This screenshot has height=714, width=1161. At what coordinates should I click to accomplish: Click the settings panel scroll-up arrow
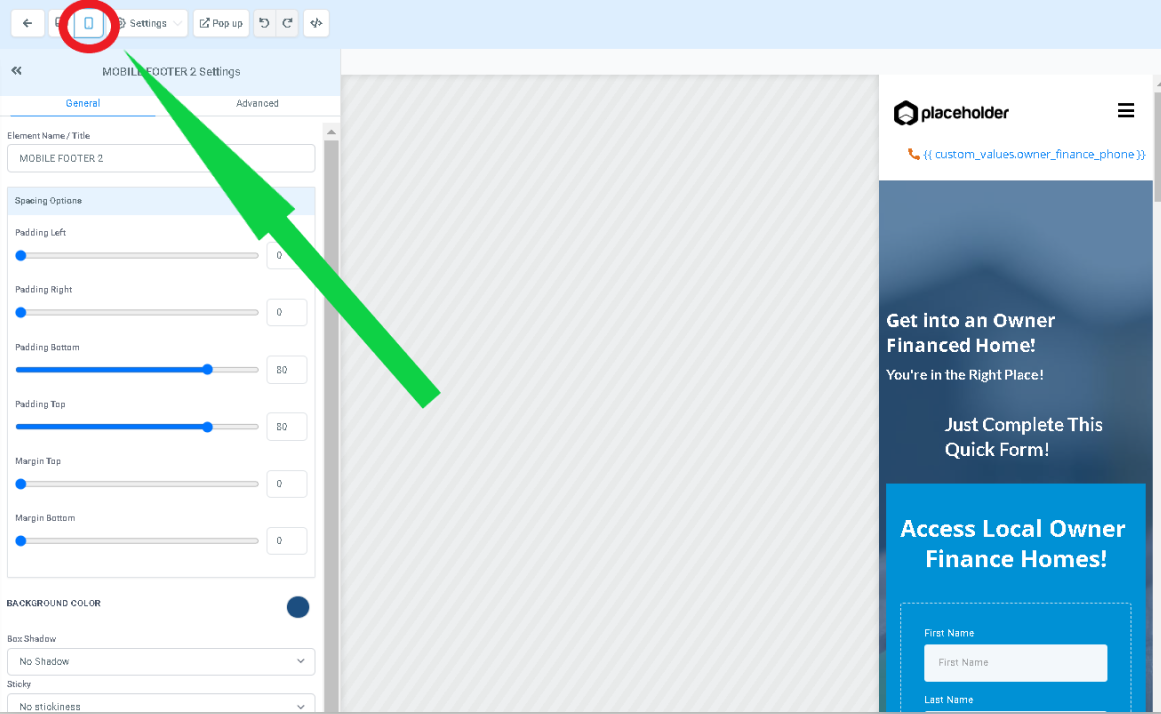coord(331,132)
